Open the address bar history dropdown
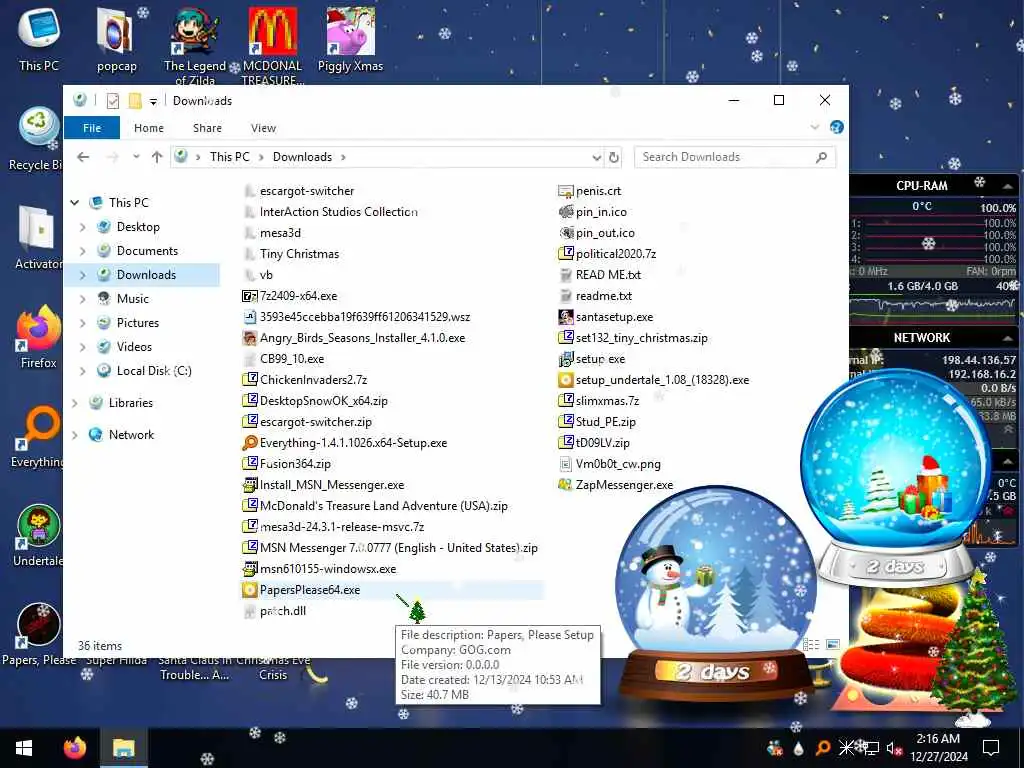 coord(596,157)
